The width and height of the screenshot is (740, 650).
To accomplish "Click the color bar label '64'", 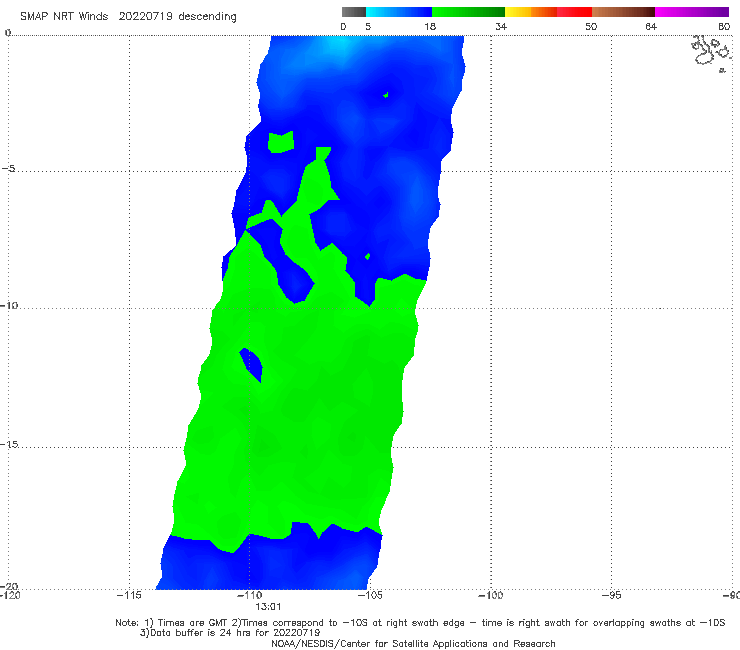I will click(x=651, y=26).
